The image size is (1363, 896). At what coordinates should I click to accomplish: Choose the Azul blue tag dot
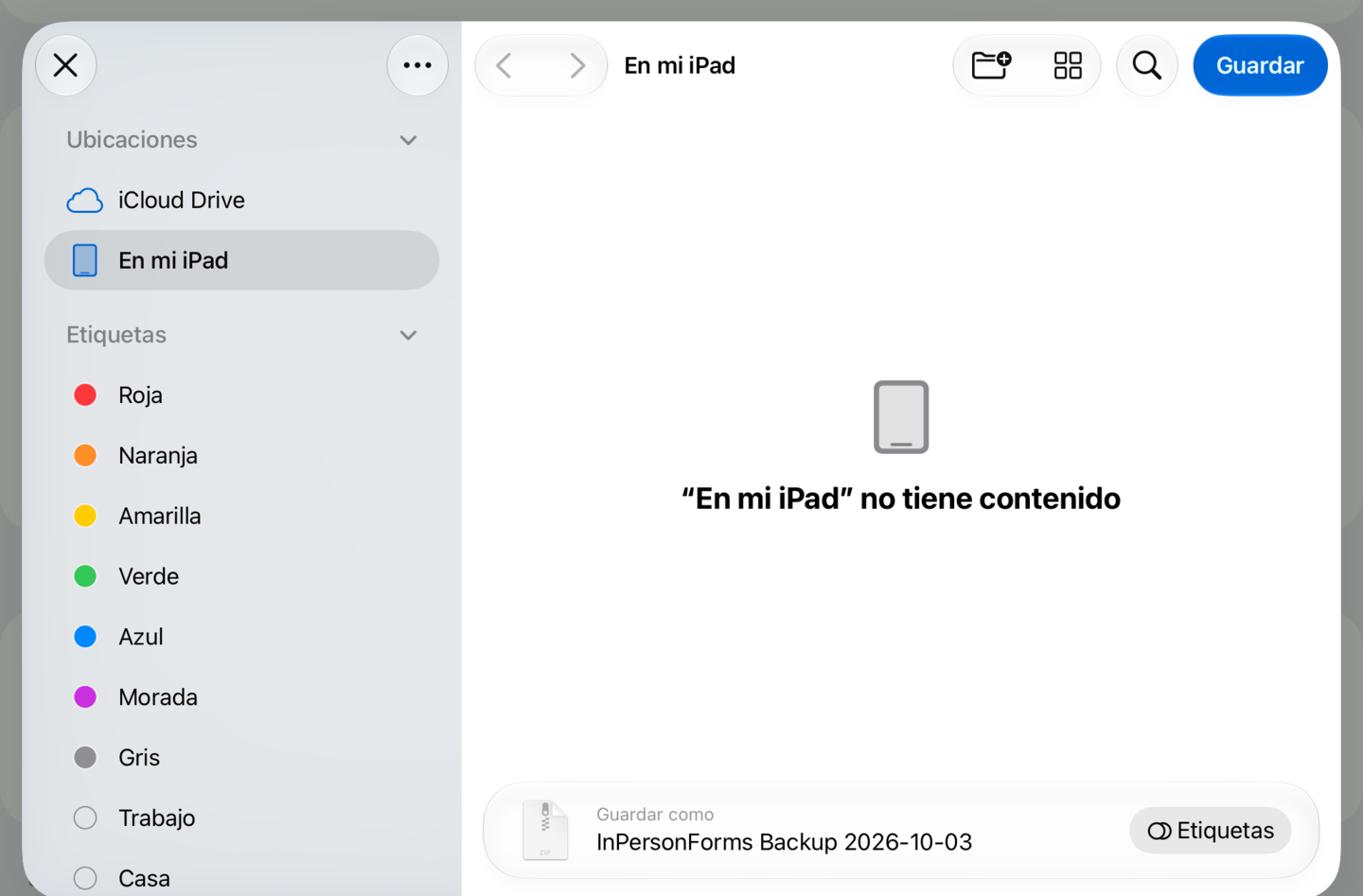click(x=85, y=637)
